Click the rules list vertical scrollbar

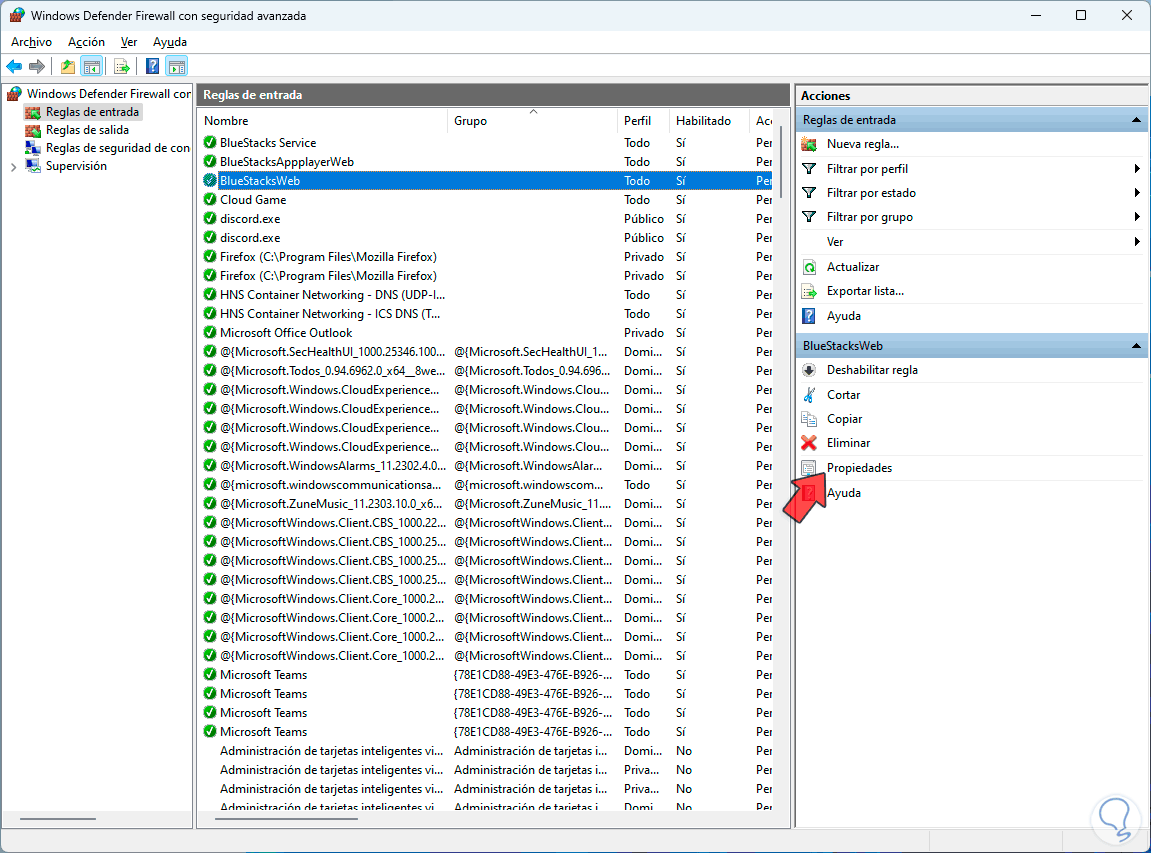point(781,163)
